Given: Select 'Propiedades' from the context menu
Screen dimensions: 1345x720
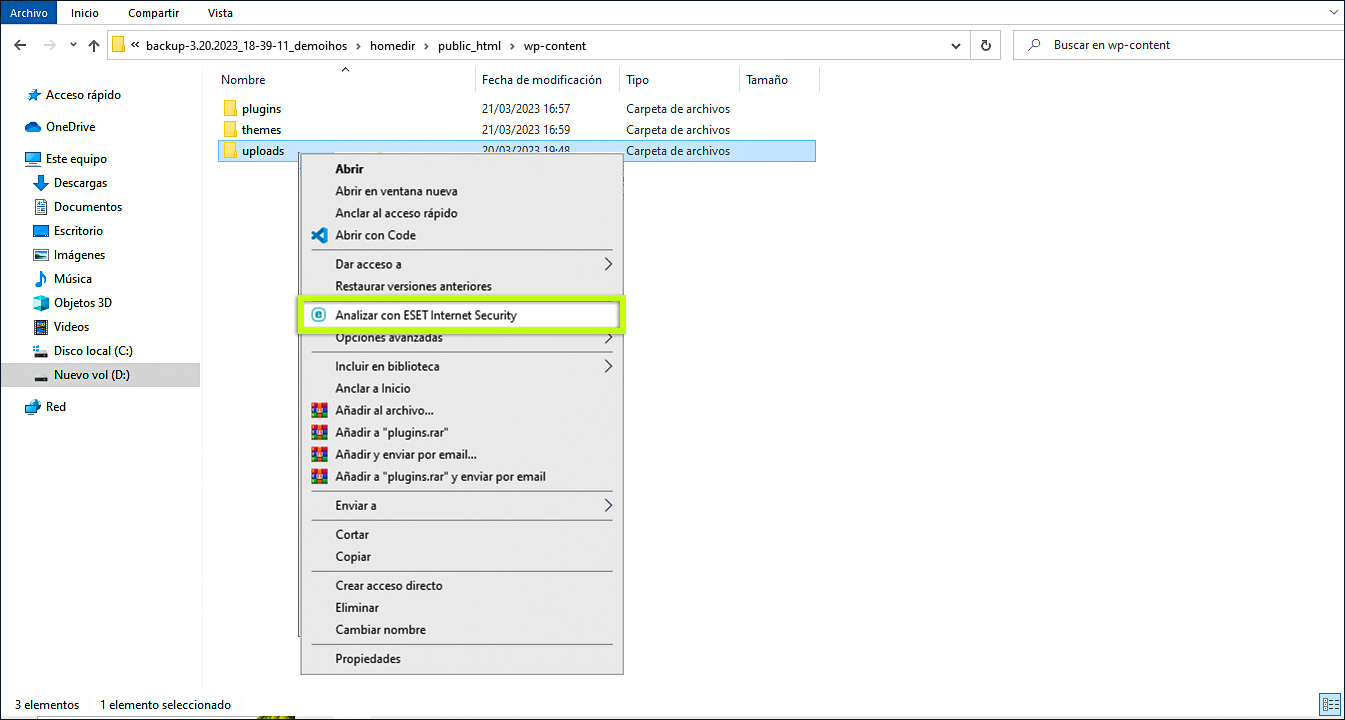Looking at the screenshot, I should coord(368,658).
